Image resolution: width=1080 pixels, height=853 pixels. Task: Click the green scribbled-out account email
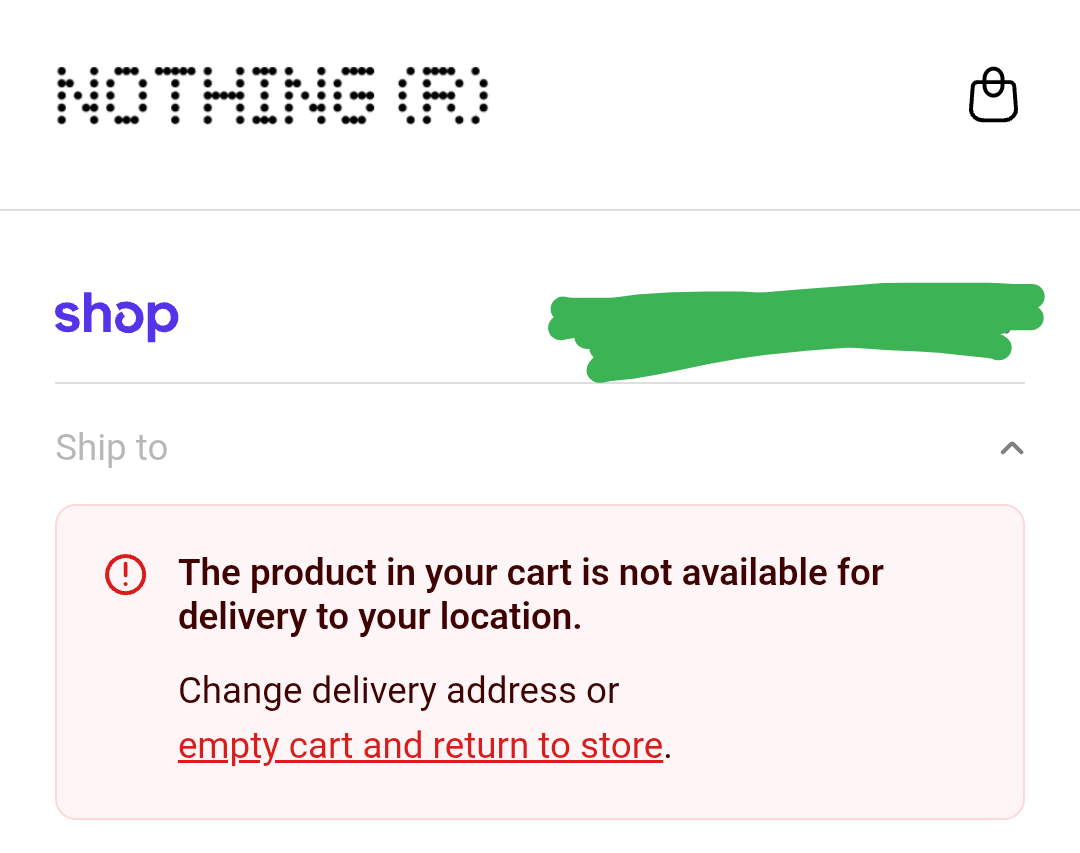(x=795, y=330)
